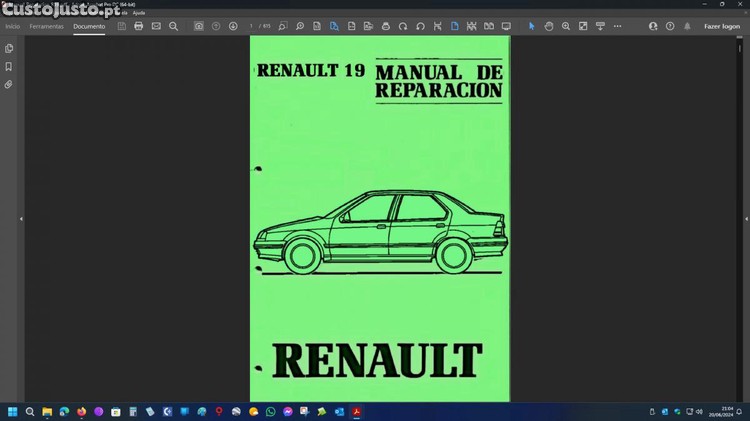
Task: Go to next page arrow
Action: (233, 26)
